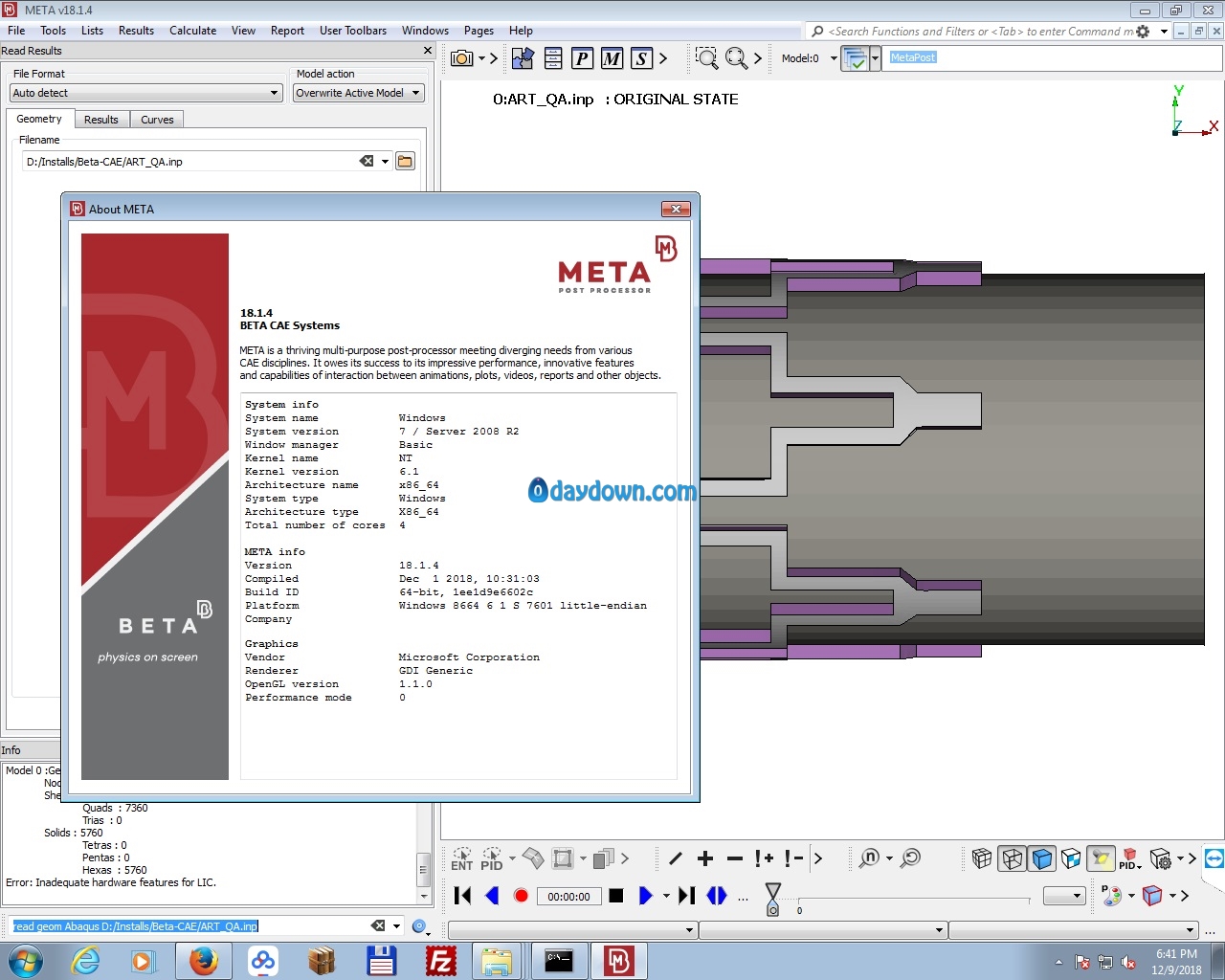Click the screenshot camera icon in top toolbar

coord(462,58)
